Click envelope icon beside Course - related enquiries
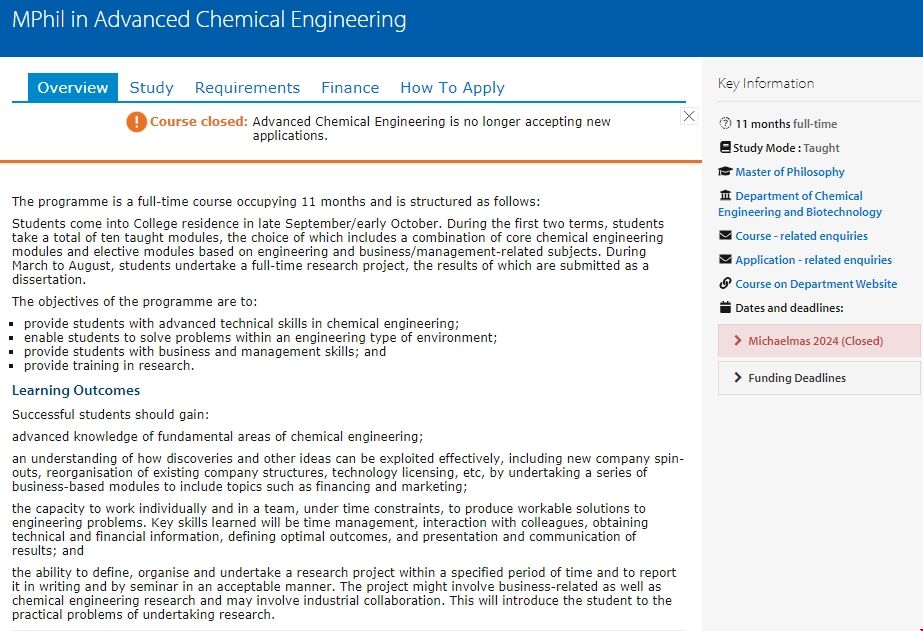923x631 pixels. click(x=726, y=236)
